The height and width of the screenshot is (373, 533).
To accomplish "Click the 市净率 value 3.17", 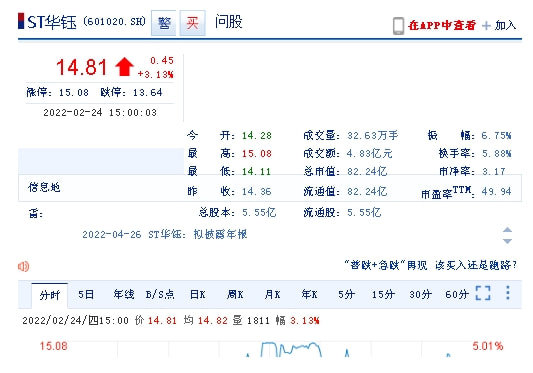I will (x=494, y=171).
